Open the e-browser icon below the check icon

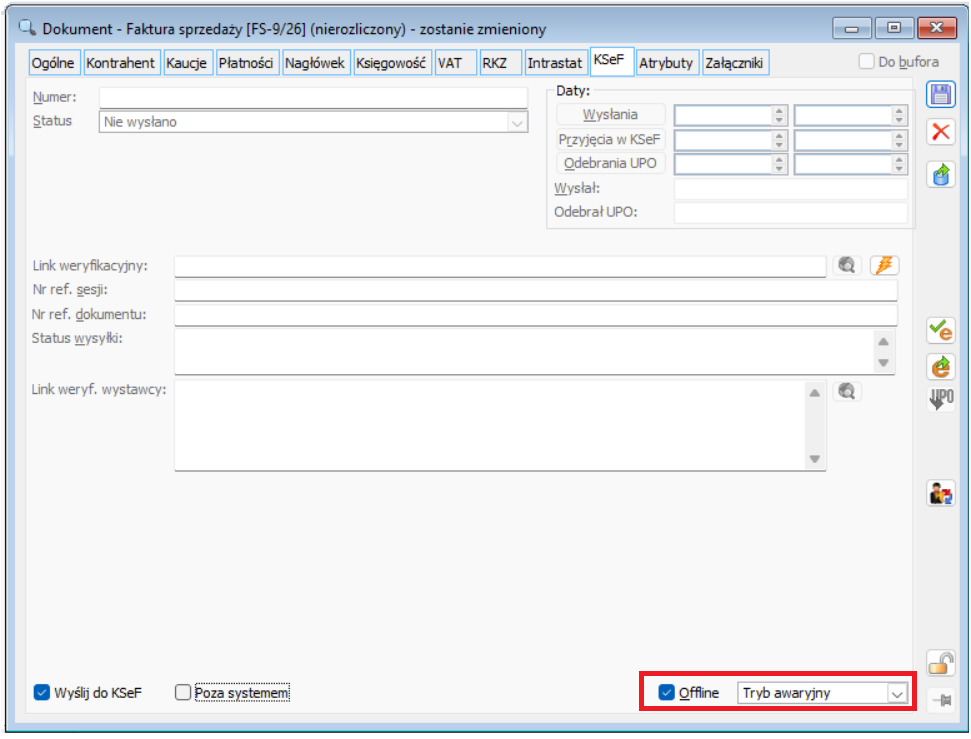[x=940, y=366]
